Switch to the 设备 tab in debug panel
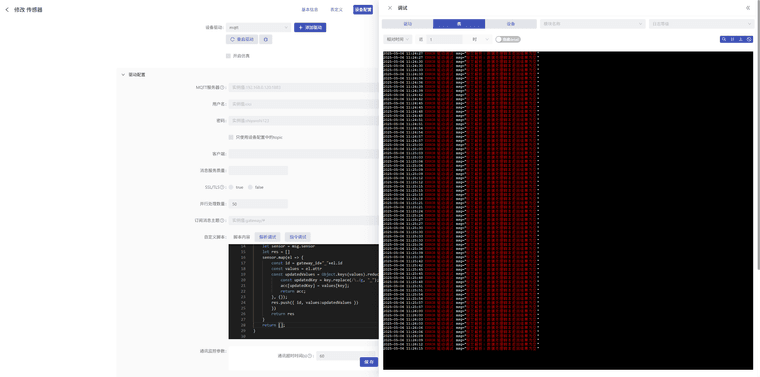Screen dimensions: 760x377 coord(511,24)
